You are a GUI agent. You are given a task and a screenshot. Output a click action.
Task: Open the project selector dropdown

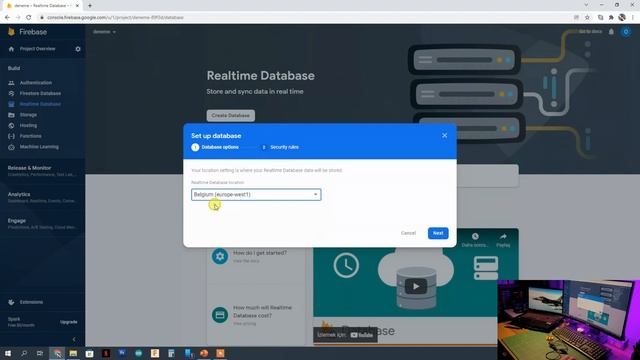pos(104,32)
